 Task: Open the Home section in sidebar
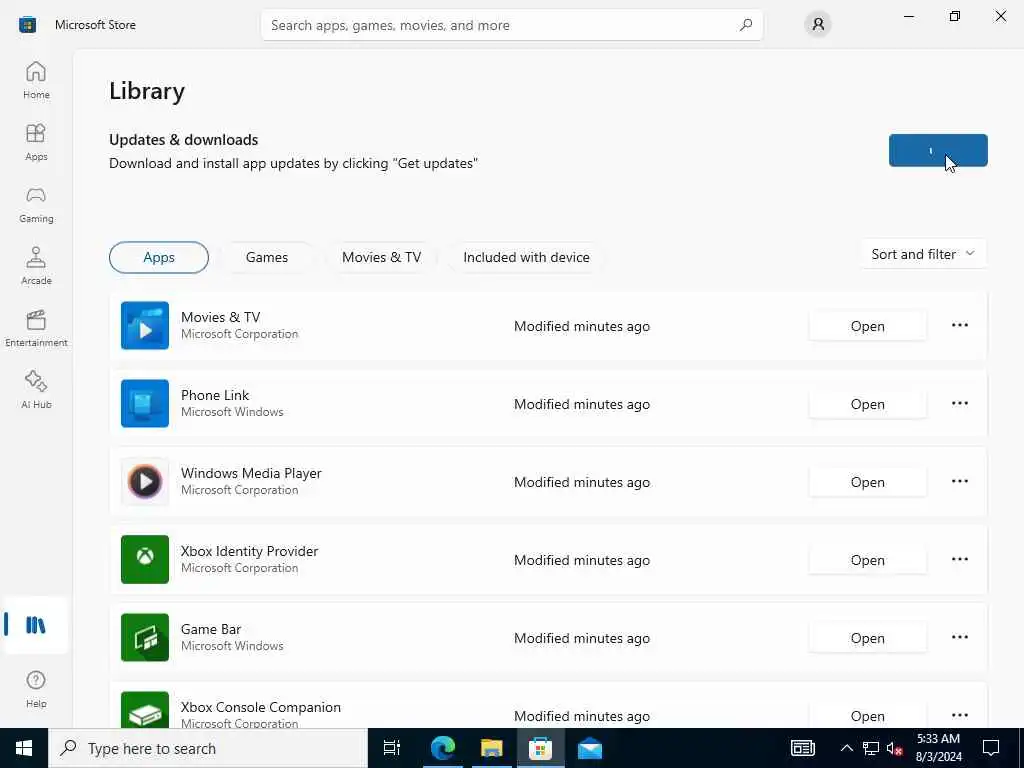tap(36, 80)
